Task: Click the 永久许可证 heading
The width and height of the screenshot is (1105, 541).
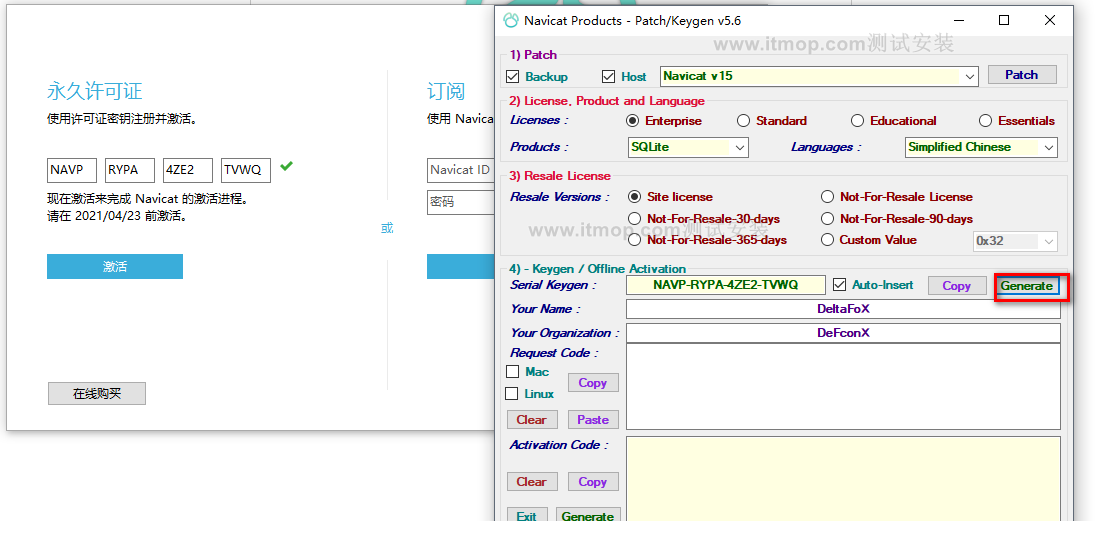Action: [94, 91]
